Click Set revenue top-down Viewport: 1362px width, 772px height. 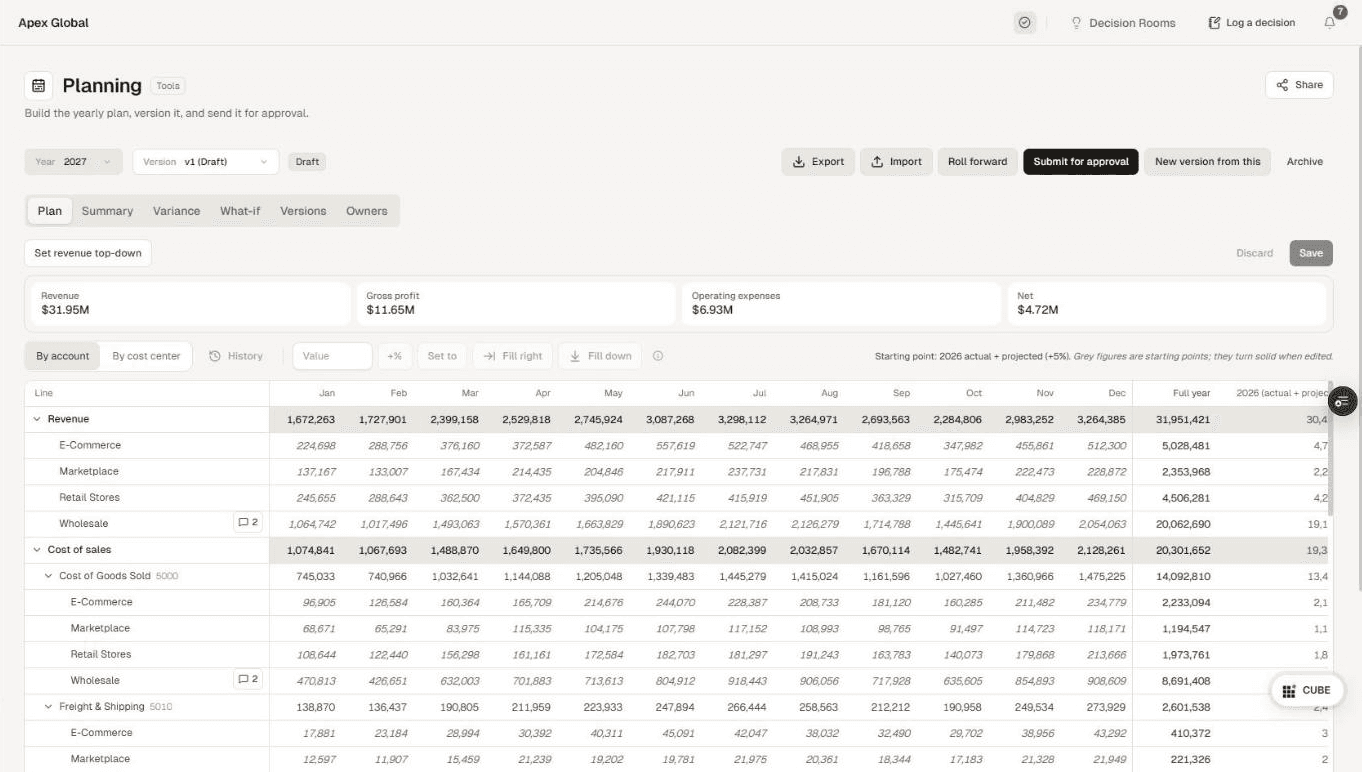coord(88,253)
